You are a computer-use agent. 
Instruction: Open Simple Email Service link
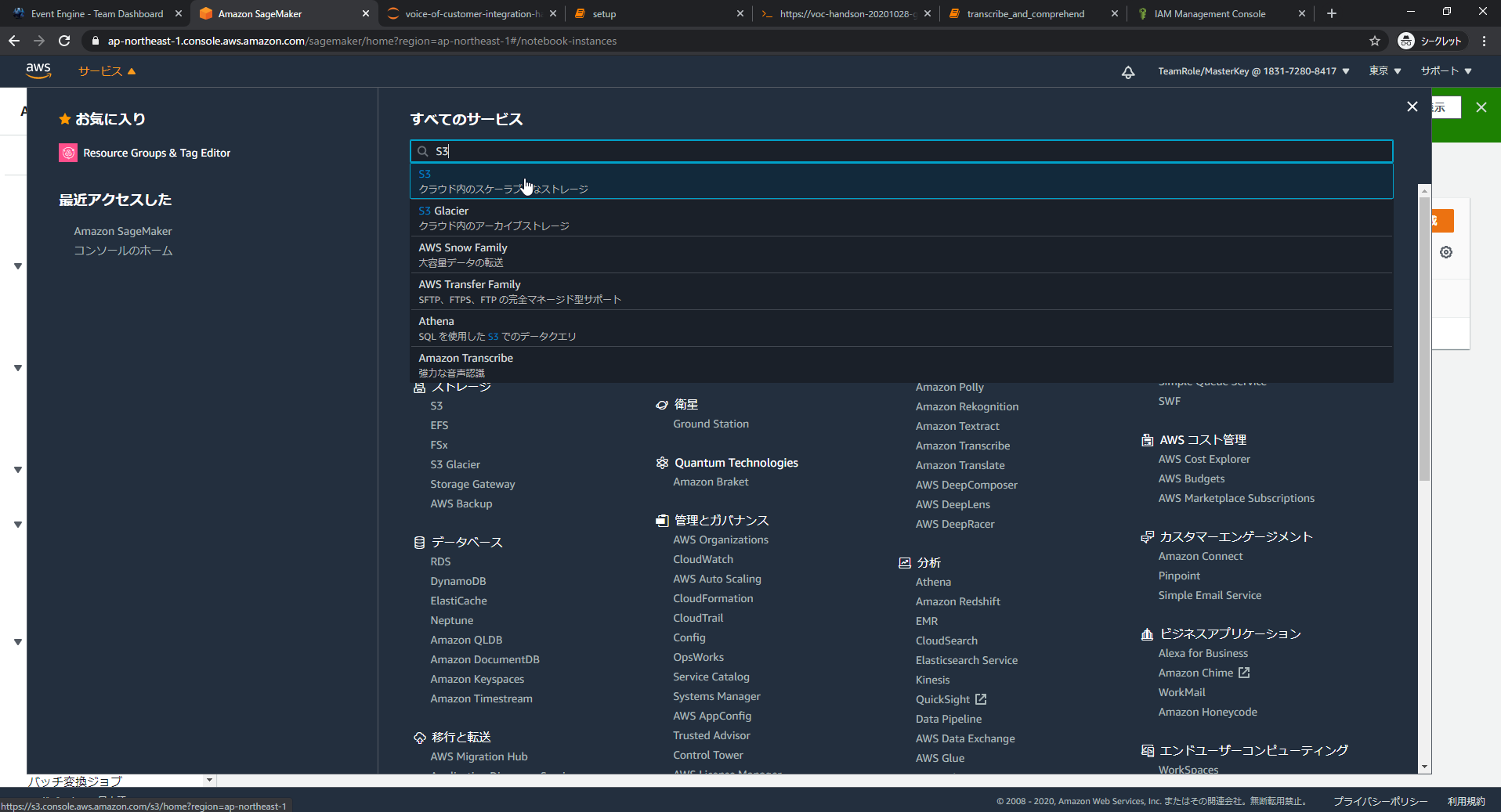(1210, 595)
